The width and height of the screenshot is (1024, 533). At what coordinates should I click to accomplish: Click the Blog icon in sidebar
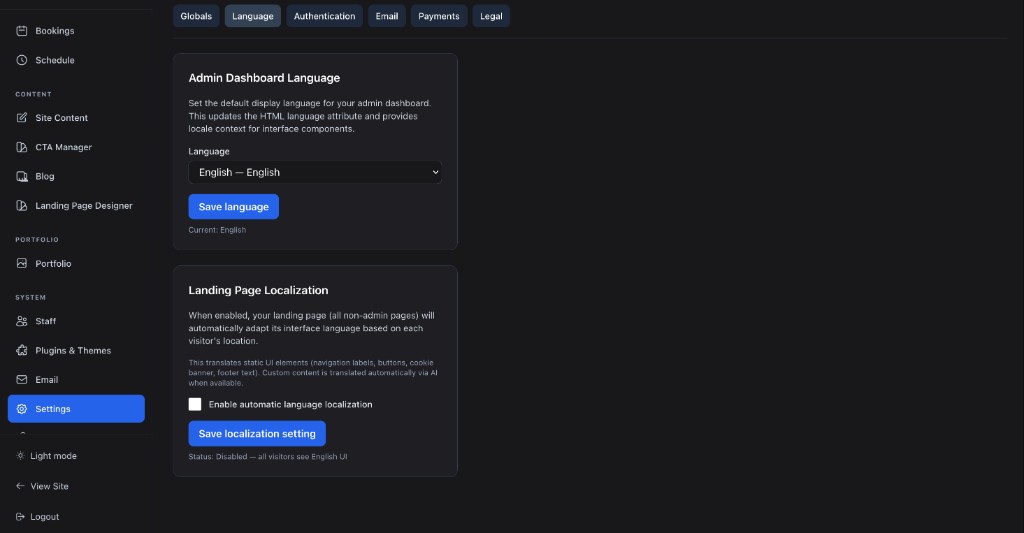pyautogui.click(x=22, y=176)
